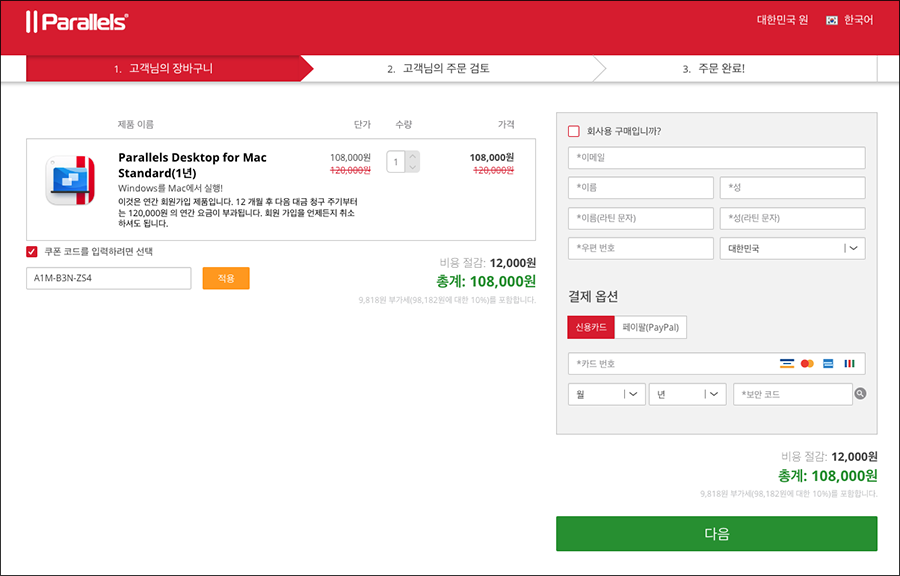Check the 회사용 구매입니까? checkbox
The width and height of the screenshot is (900, 576).
[x=573, y=131]
